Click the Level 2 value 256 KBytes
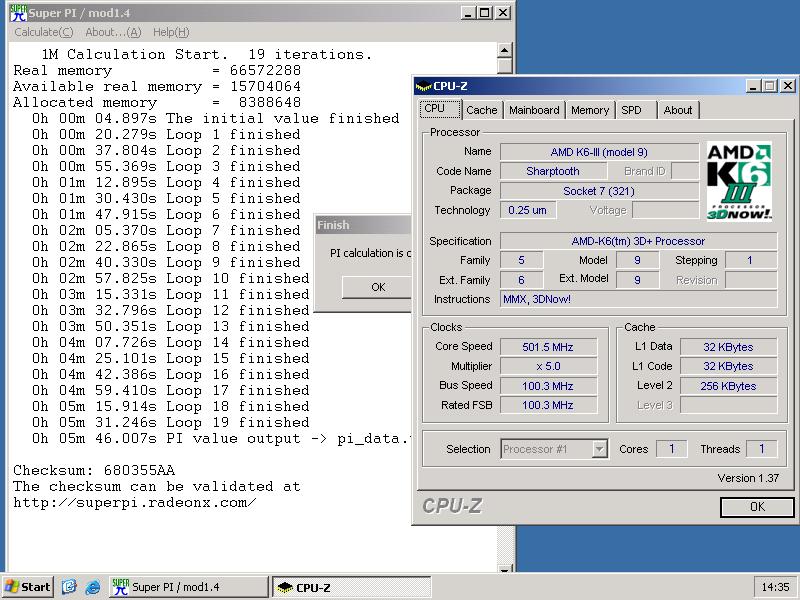 pos(728,386)
